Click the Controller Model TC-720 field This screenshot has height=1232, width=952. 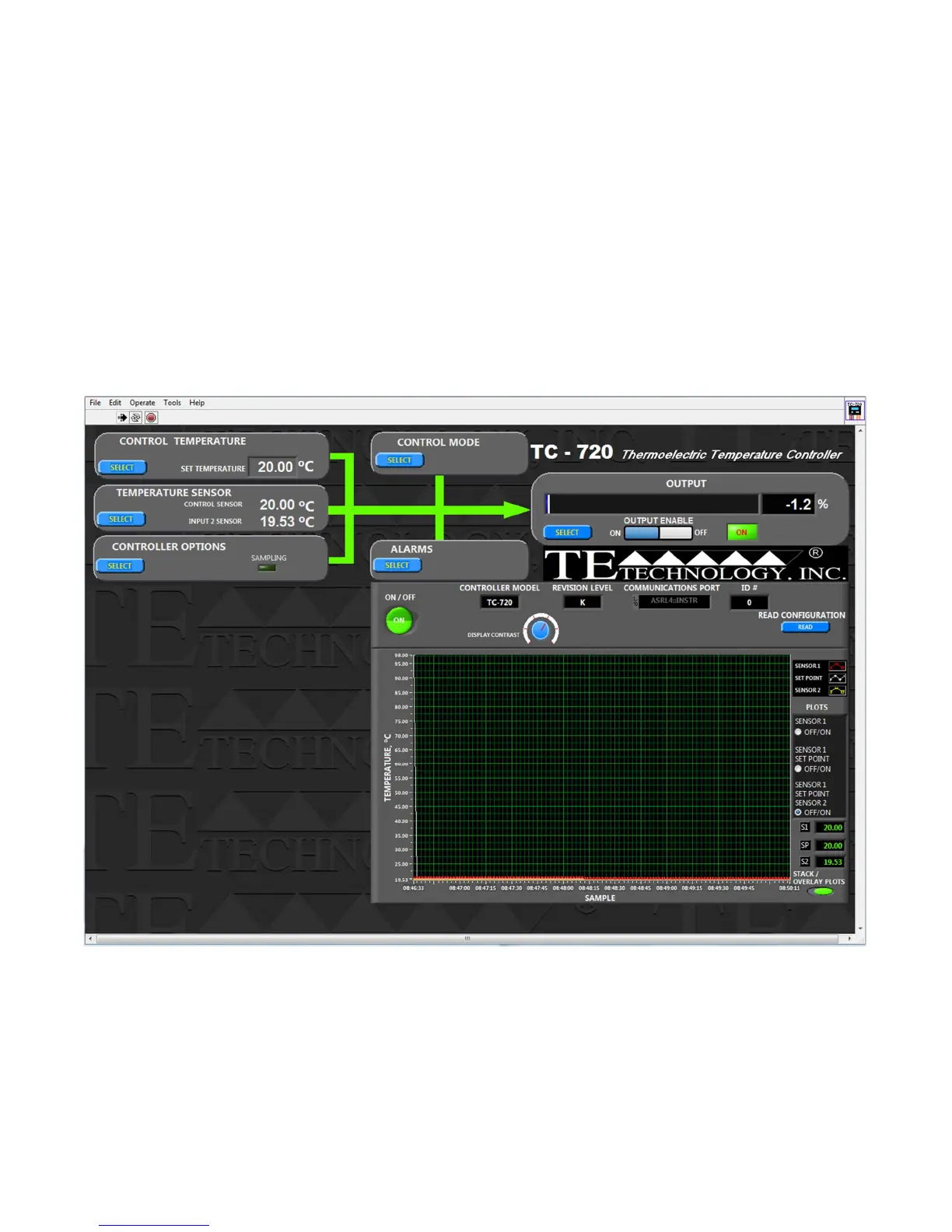[499, 602]
